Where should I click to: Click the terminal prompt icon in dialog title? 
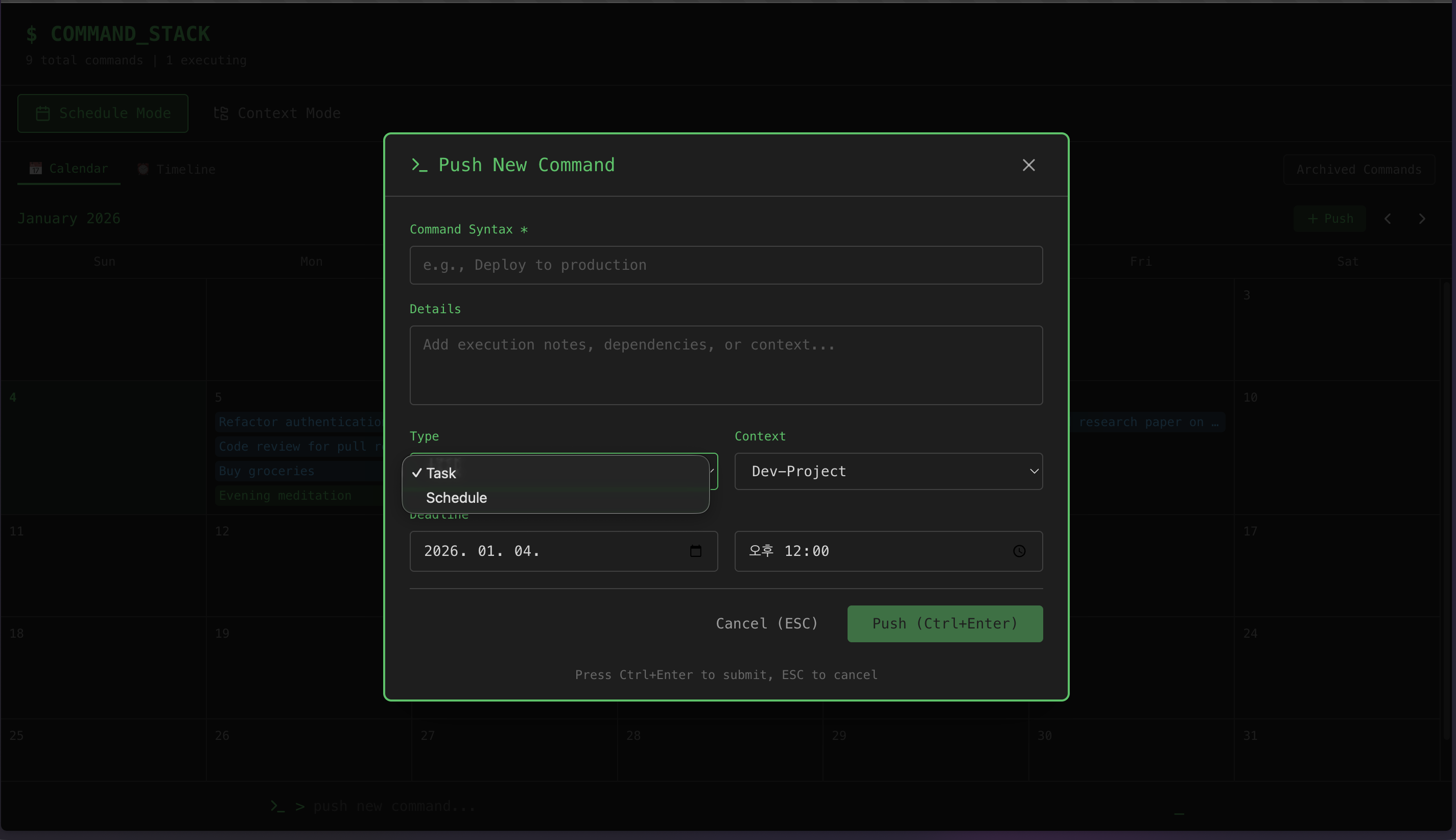pos(419,165)
